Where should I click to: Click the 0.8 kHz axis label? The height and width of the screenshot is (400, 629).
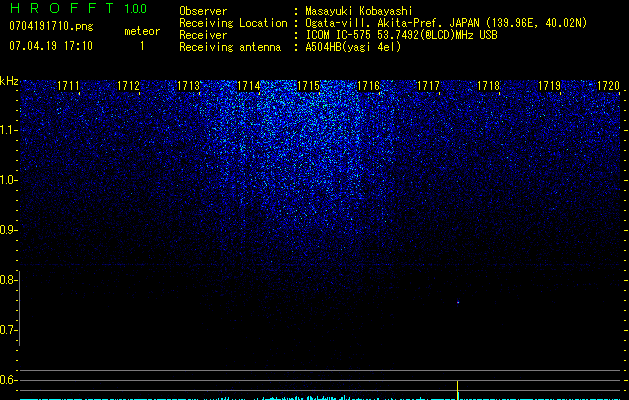click(7, 280)
